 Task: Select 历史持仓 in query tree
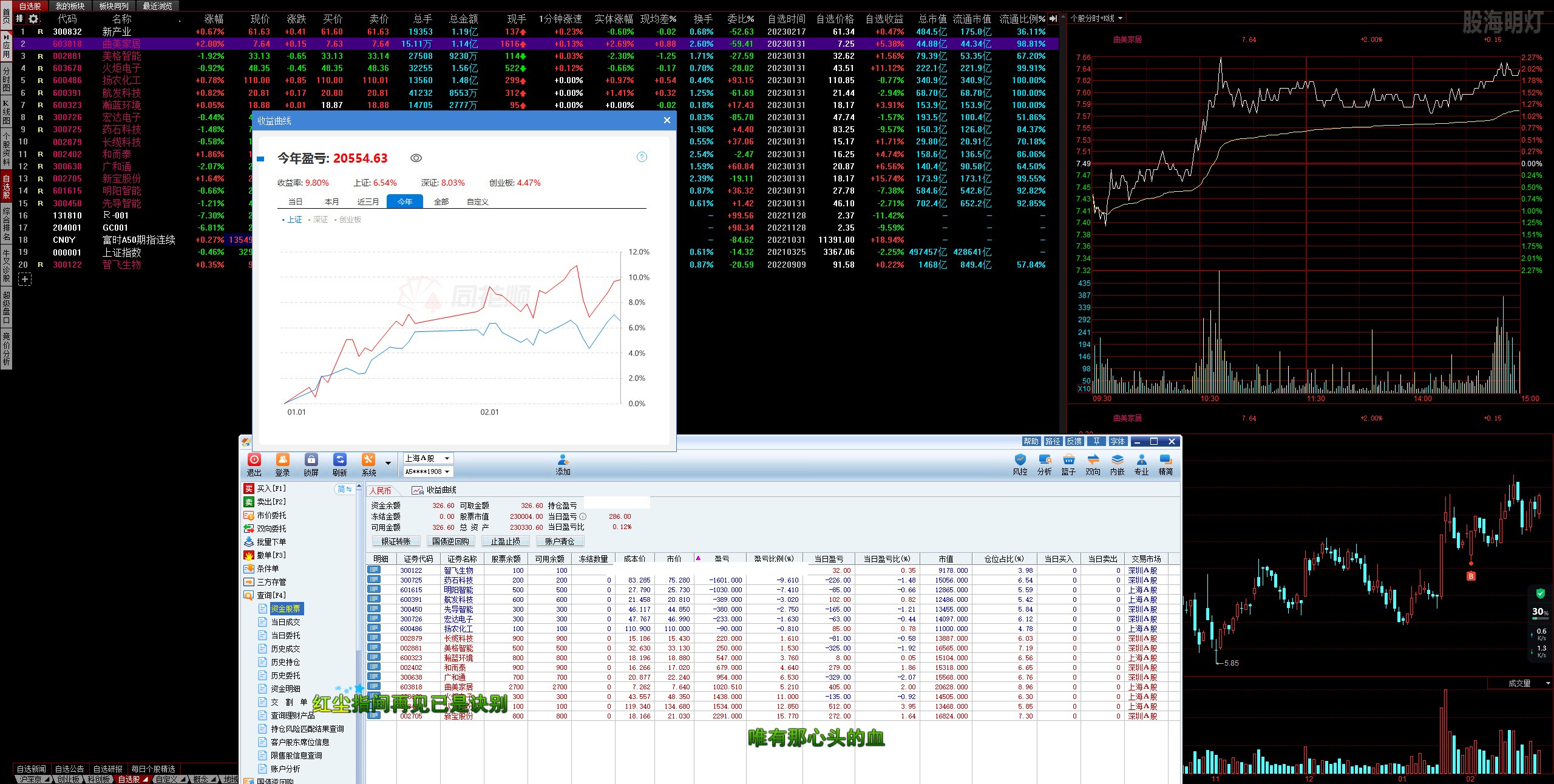coord(285,662)
